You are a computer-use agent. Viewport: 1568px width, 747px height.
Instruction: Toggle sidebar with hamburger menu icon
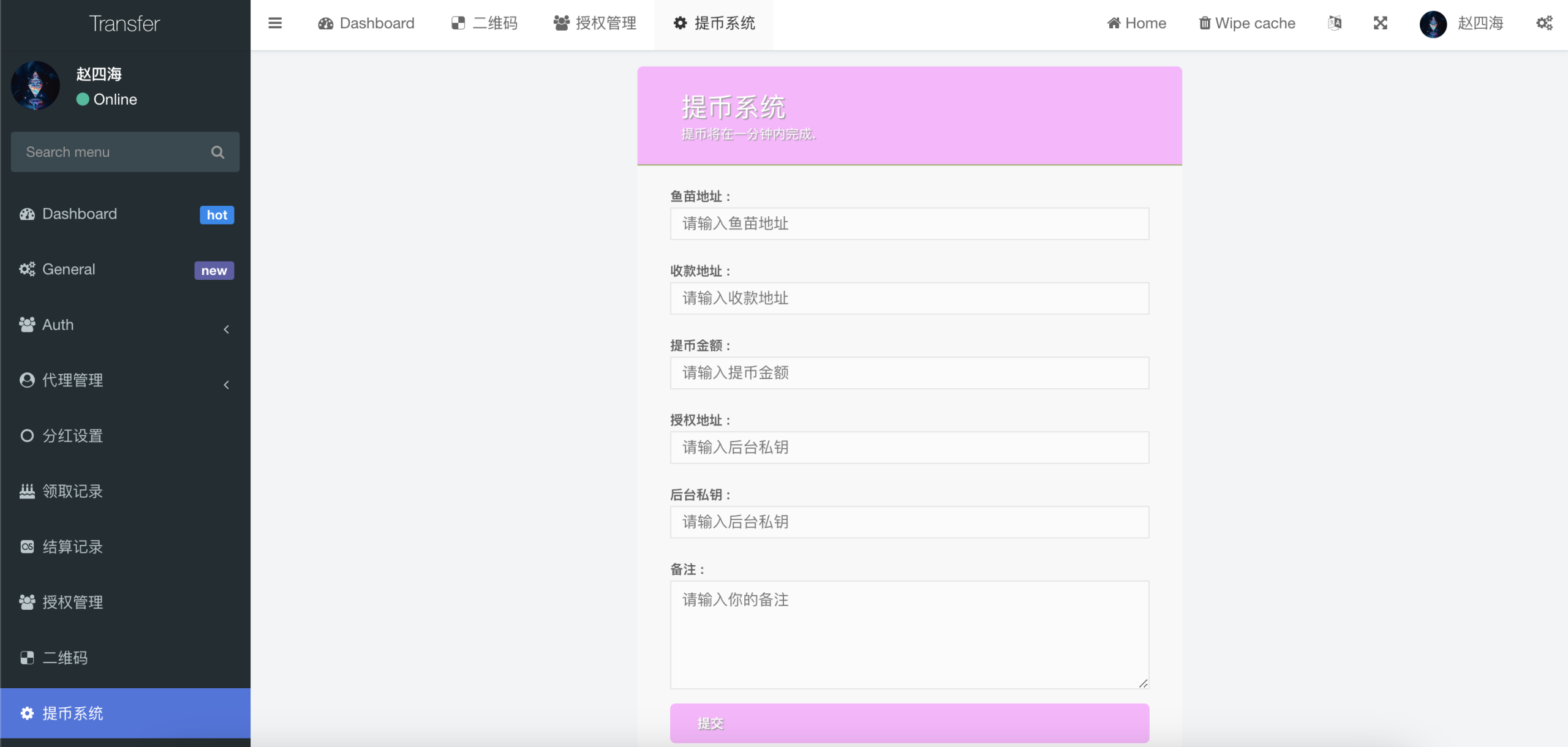pos(275,23)
